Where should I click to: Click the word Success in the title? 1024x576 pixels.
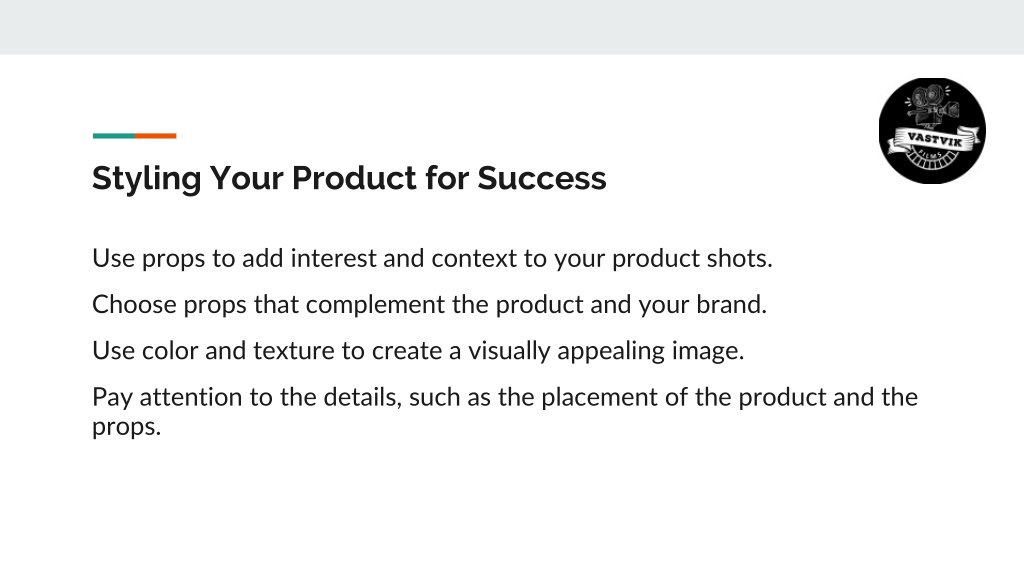[541, 178]
